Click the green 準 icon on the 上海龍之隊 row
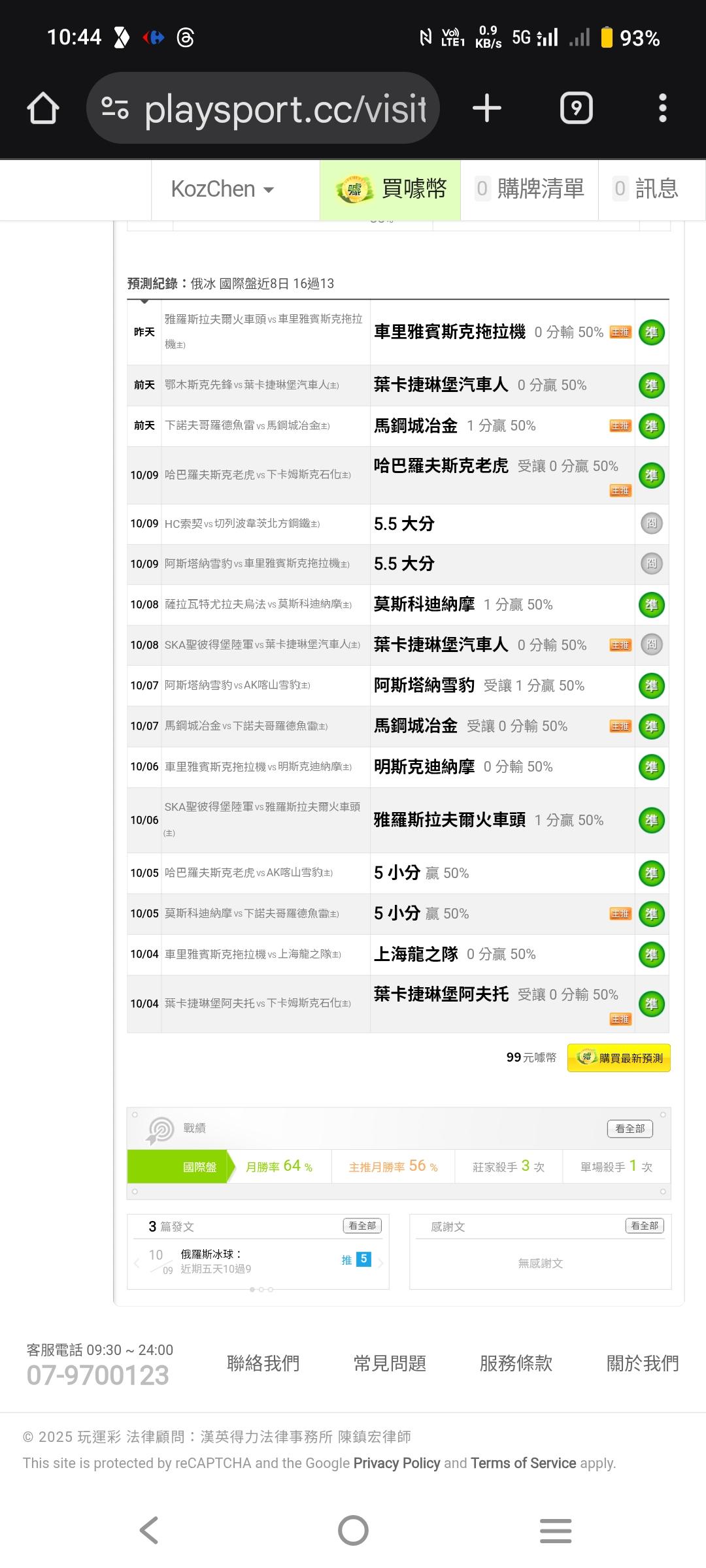706x1568 pixels. tap(652, 955)
